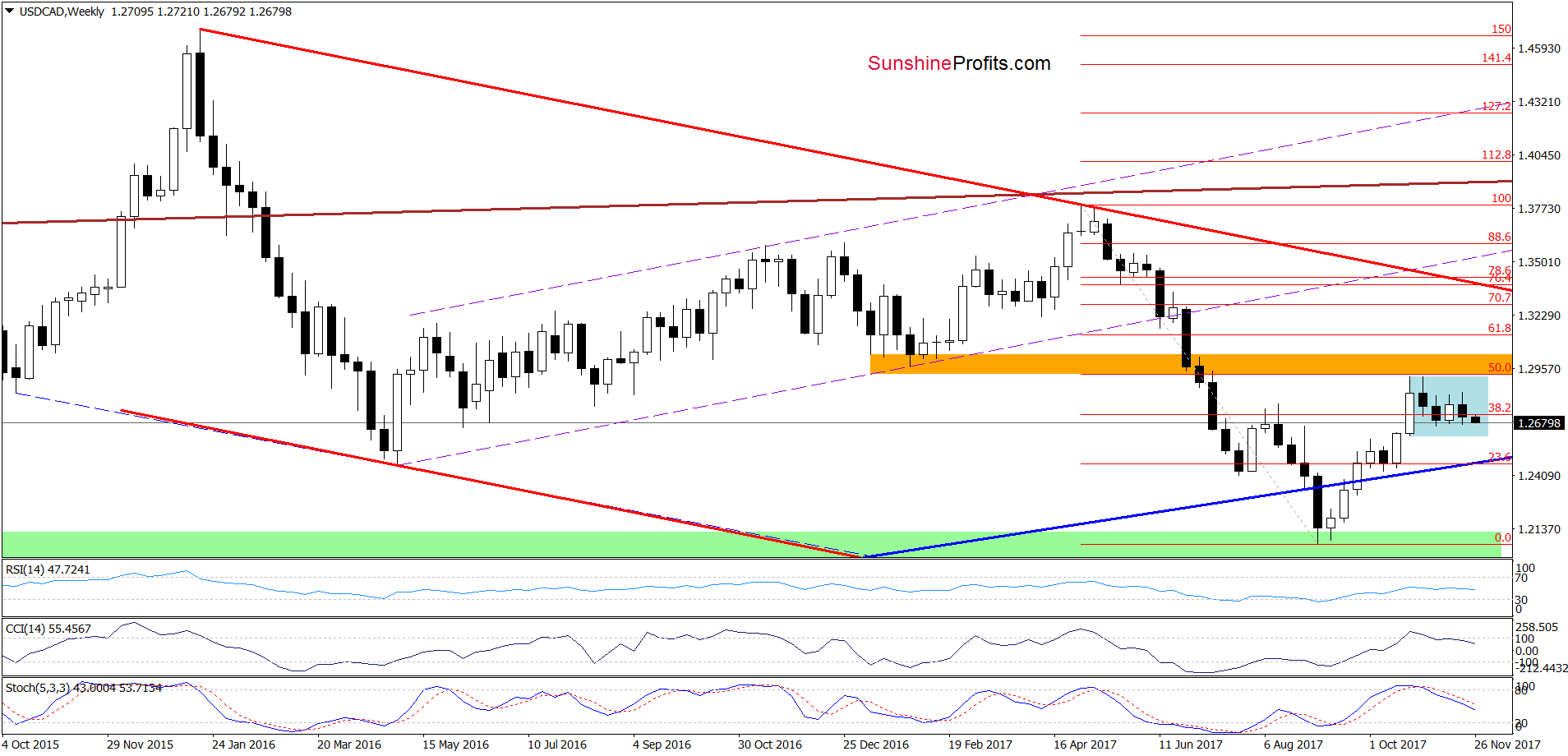This screenshot has height=756, width=1568.
Task: Select the 150 Fibonacci level label
Action: click(x=1501, y=29)
